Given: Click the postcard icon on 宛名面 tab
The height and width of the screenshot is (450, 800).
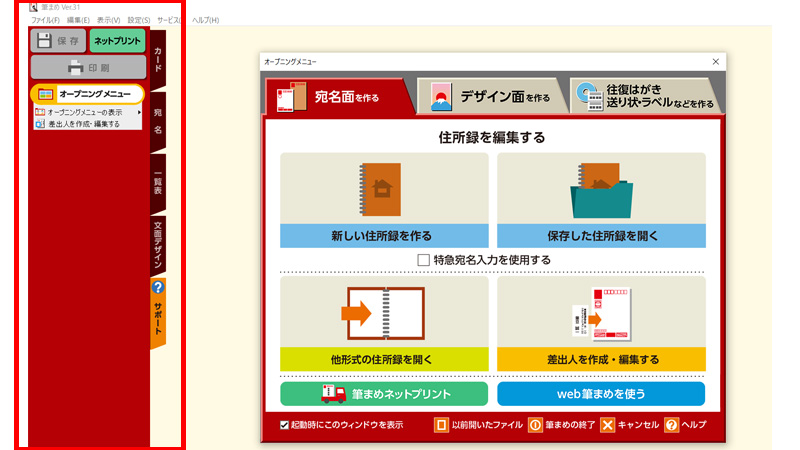Looking at the screenshot, I should click(291, 97).
